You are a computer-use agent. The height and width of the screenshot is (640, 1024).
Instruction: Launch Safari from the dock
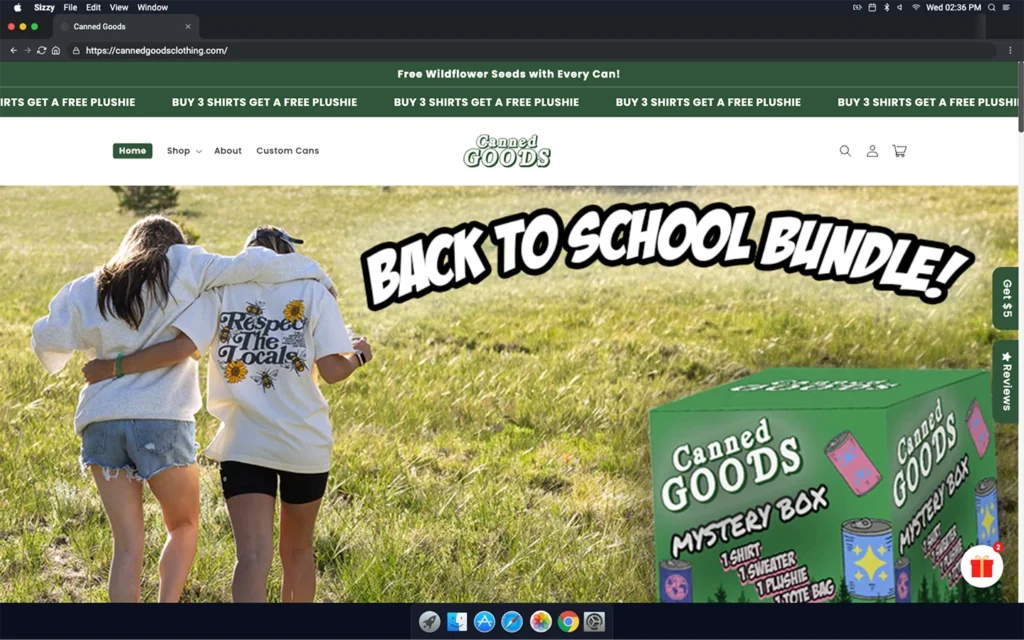(511, 622)
